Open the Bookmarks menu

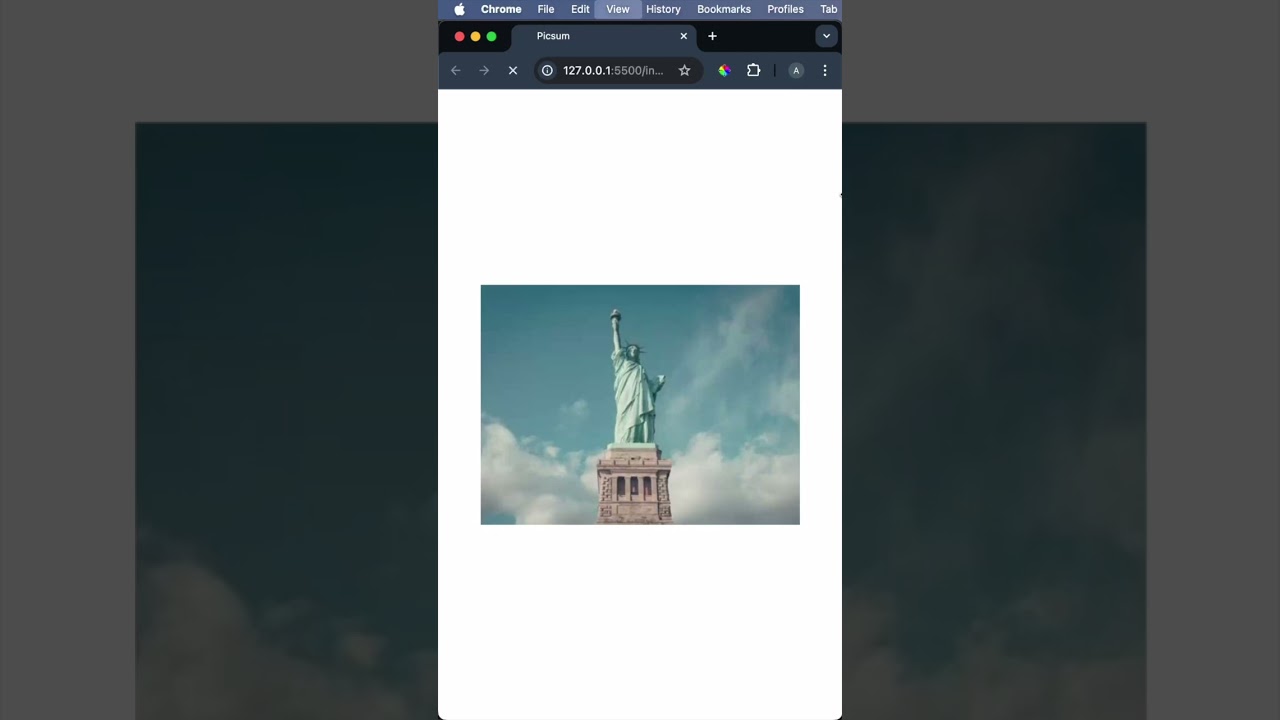tap(724, 9)
